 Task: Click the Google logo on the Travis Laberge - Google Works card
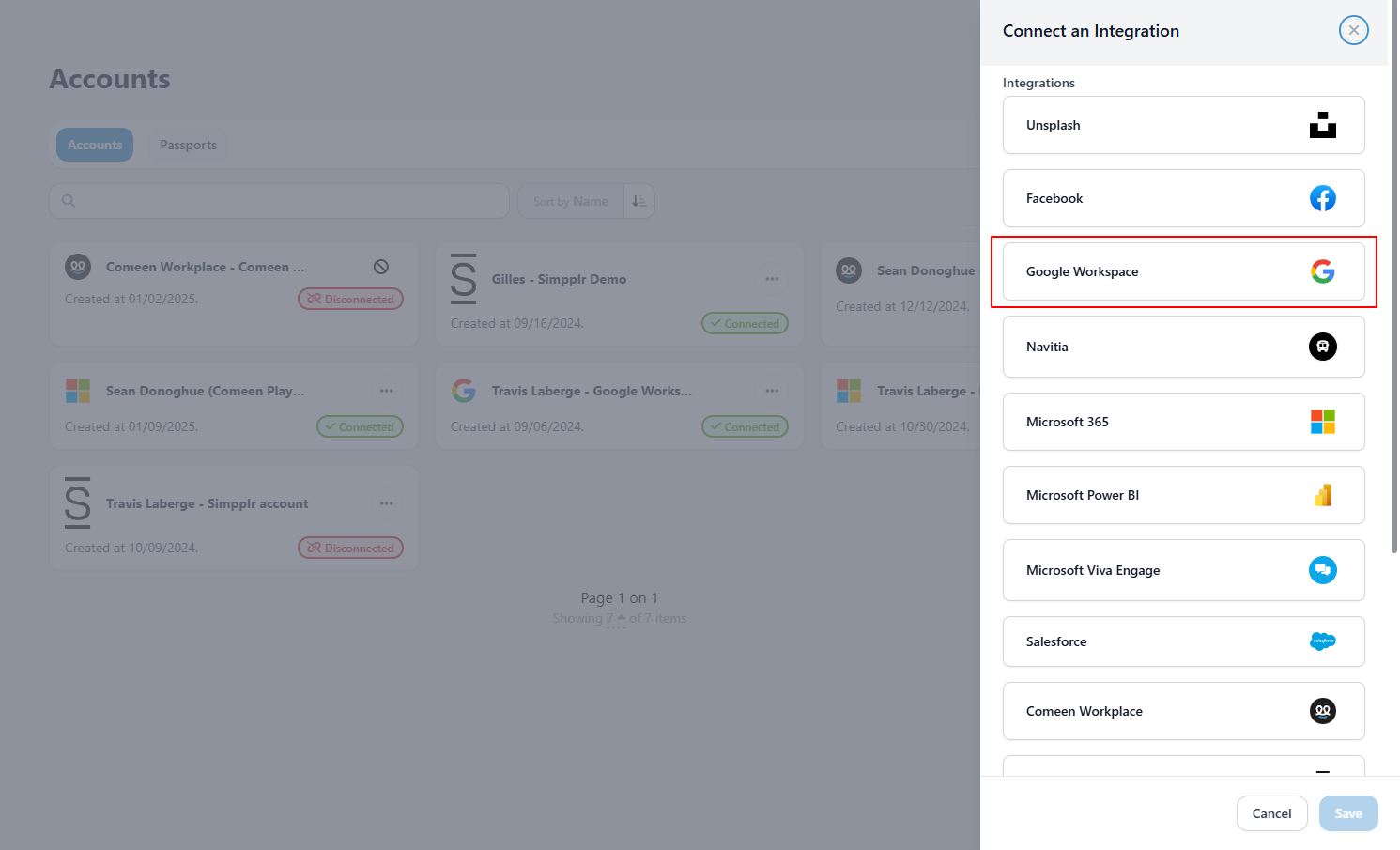(463, 391)
